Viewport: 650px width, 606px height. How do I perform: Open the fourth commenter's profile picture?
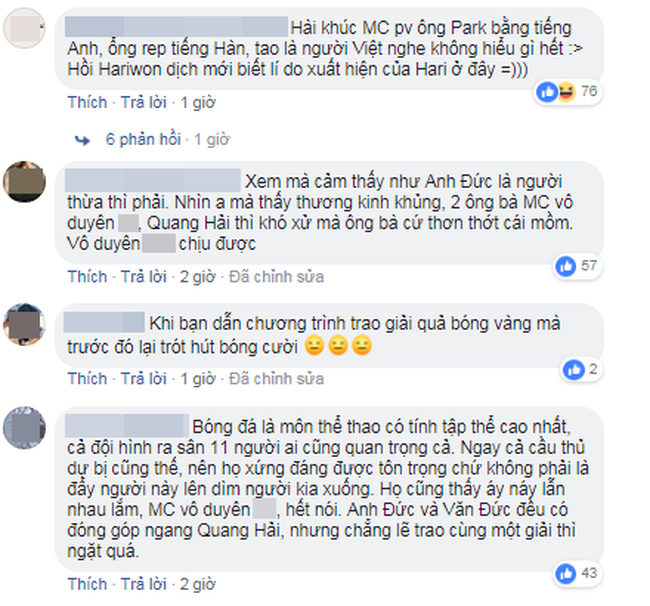coord(24,428)
